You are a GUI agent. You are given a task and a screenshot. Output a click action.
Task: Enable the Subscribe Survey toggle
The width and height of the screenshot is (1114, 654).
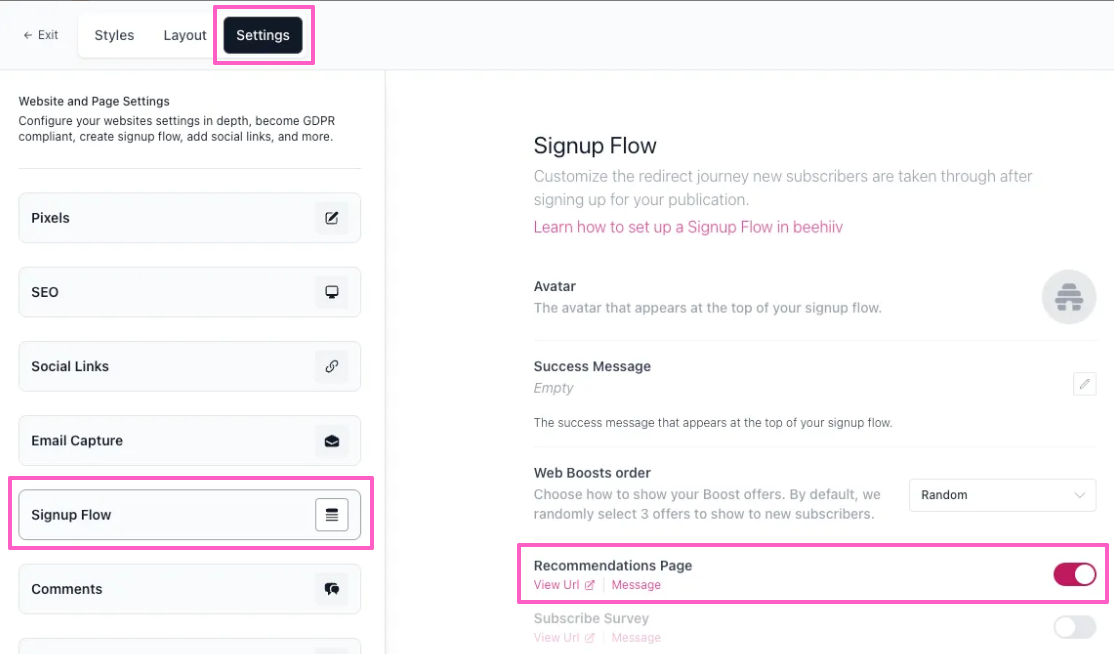(1074, 627)
